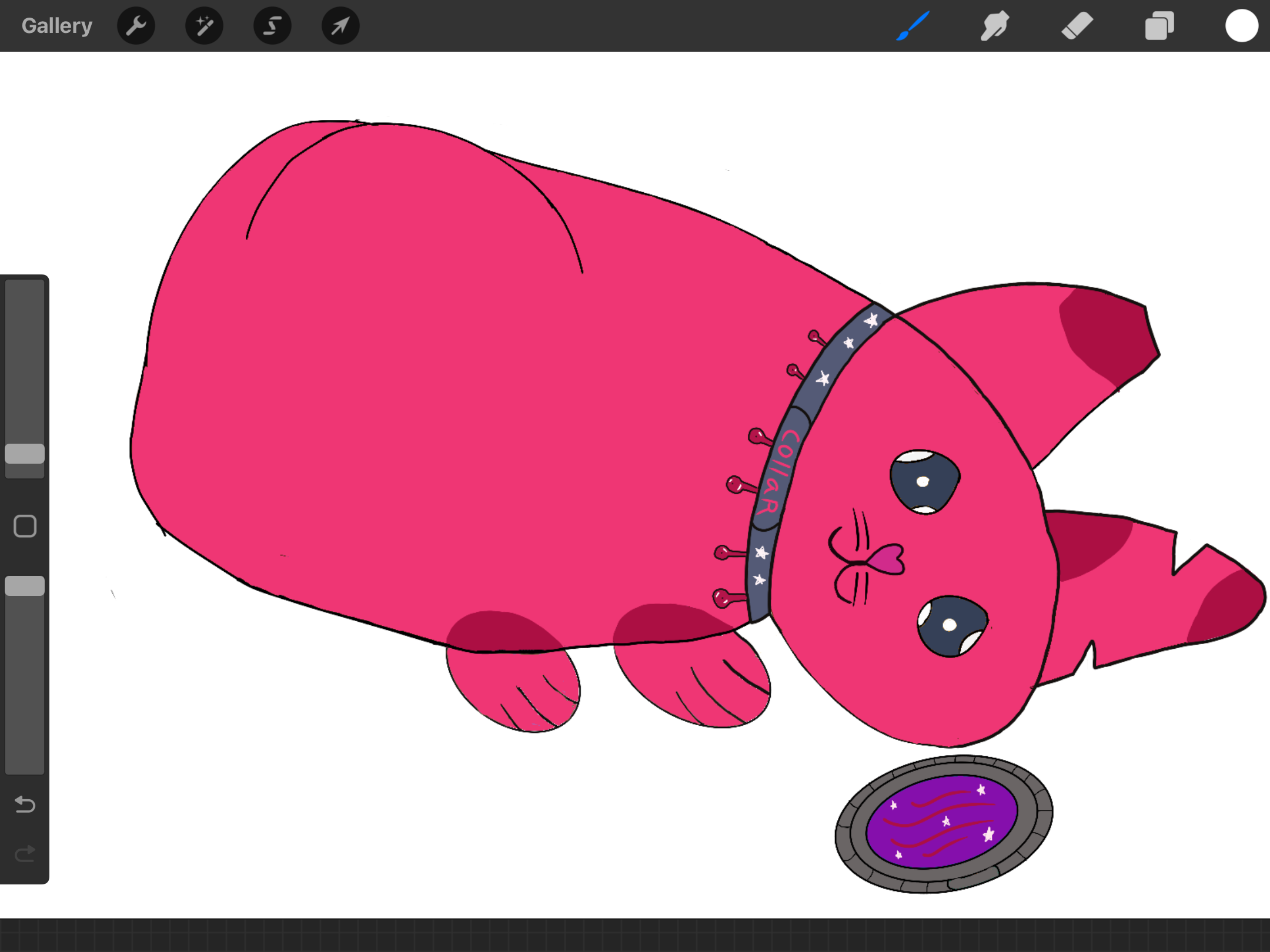This screenshot has height=952, width=1270.
Task: Activate the Transform arrow tool
Action: tap(340, 26)
